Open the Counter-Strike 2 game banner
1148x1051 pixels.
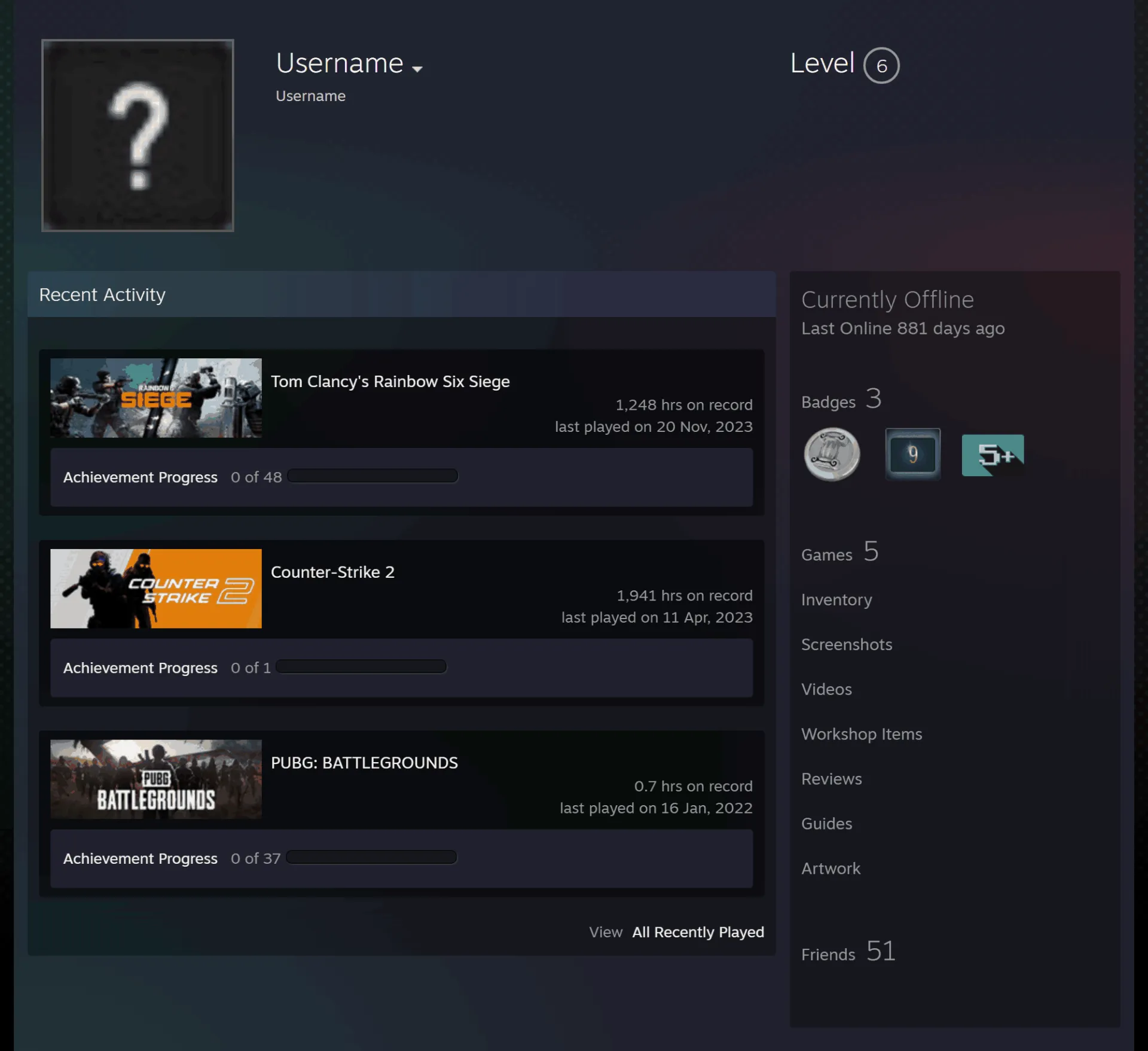156,589
